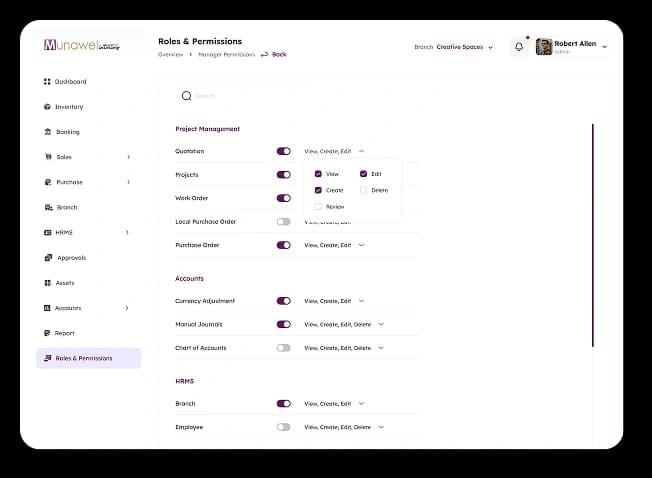Toggle the Quotation permission switch

pos(284,151)
